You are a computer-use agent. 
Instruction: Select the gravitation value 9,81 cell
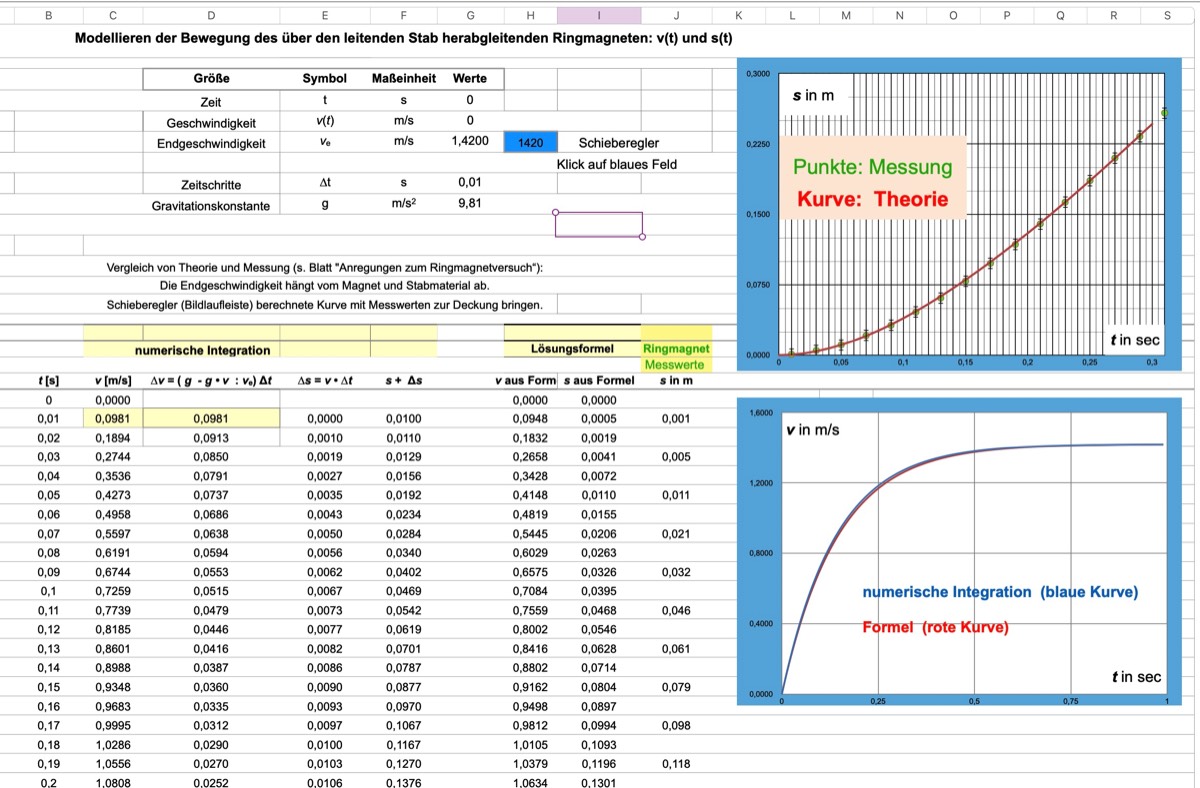pos(470,204)
